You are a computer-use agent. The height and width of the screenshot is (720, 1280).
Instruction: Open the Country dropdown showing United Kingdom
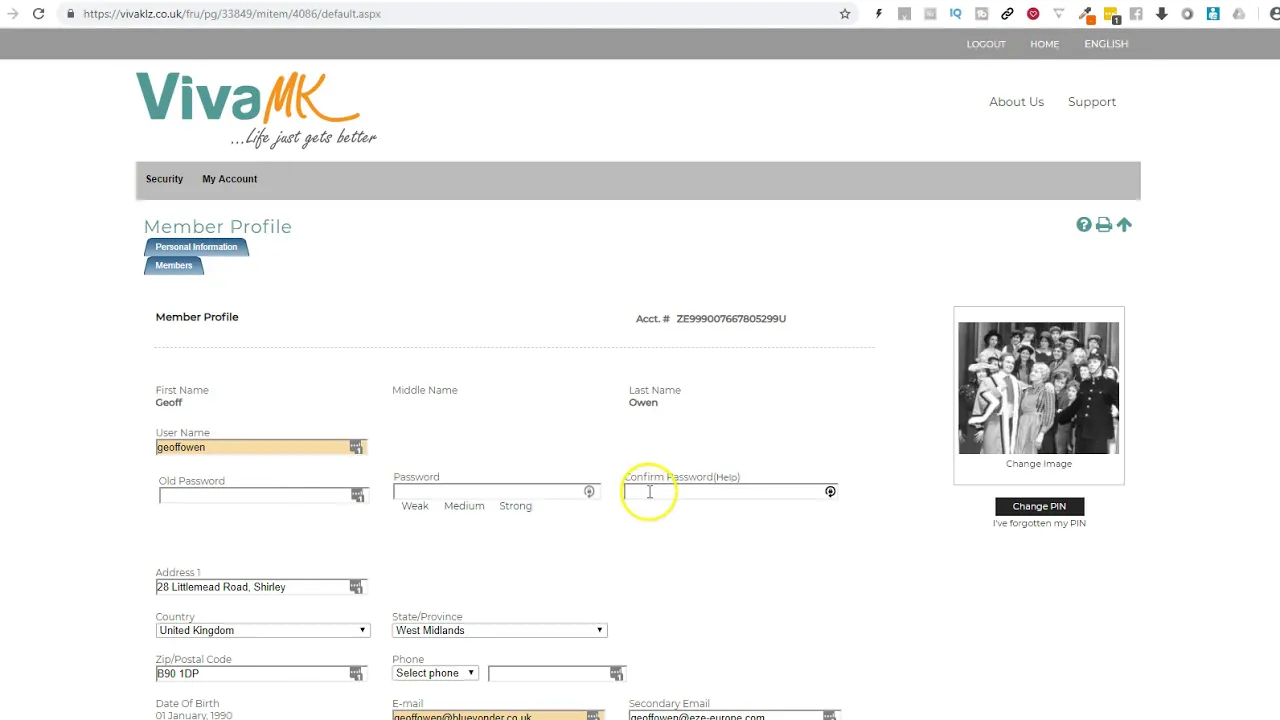(x=263, y=631)
